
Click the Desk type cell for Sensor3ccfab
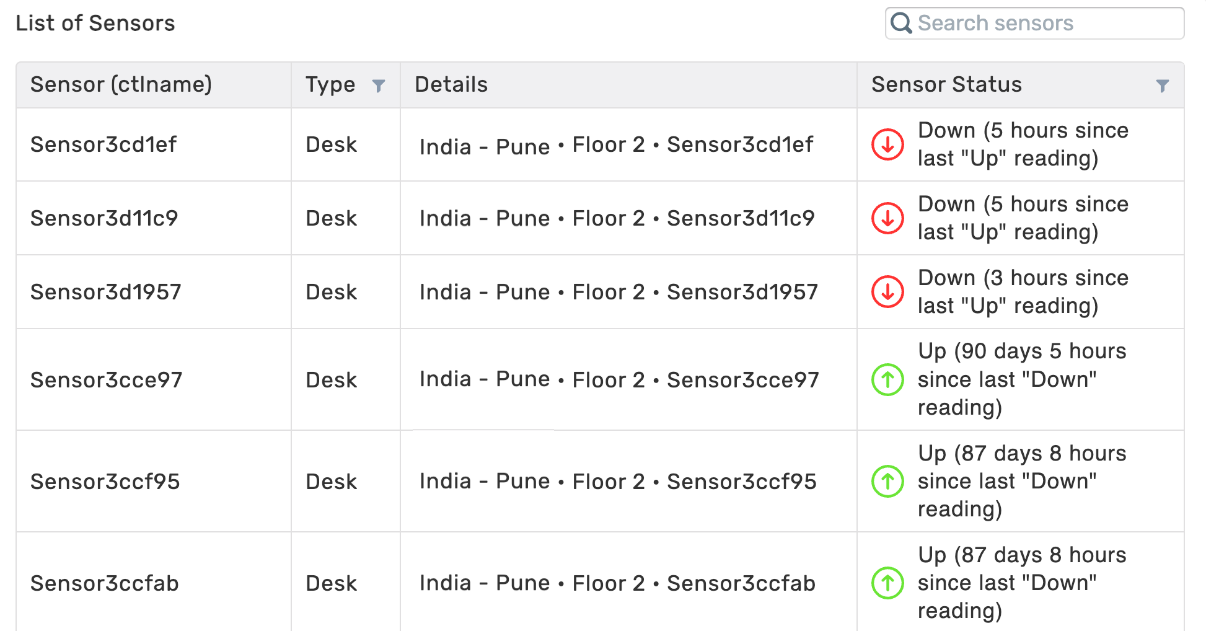(331, 583)
